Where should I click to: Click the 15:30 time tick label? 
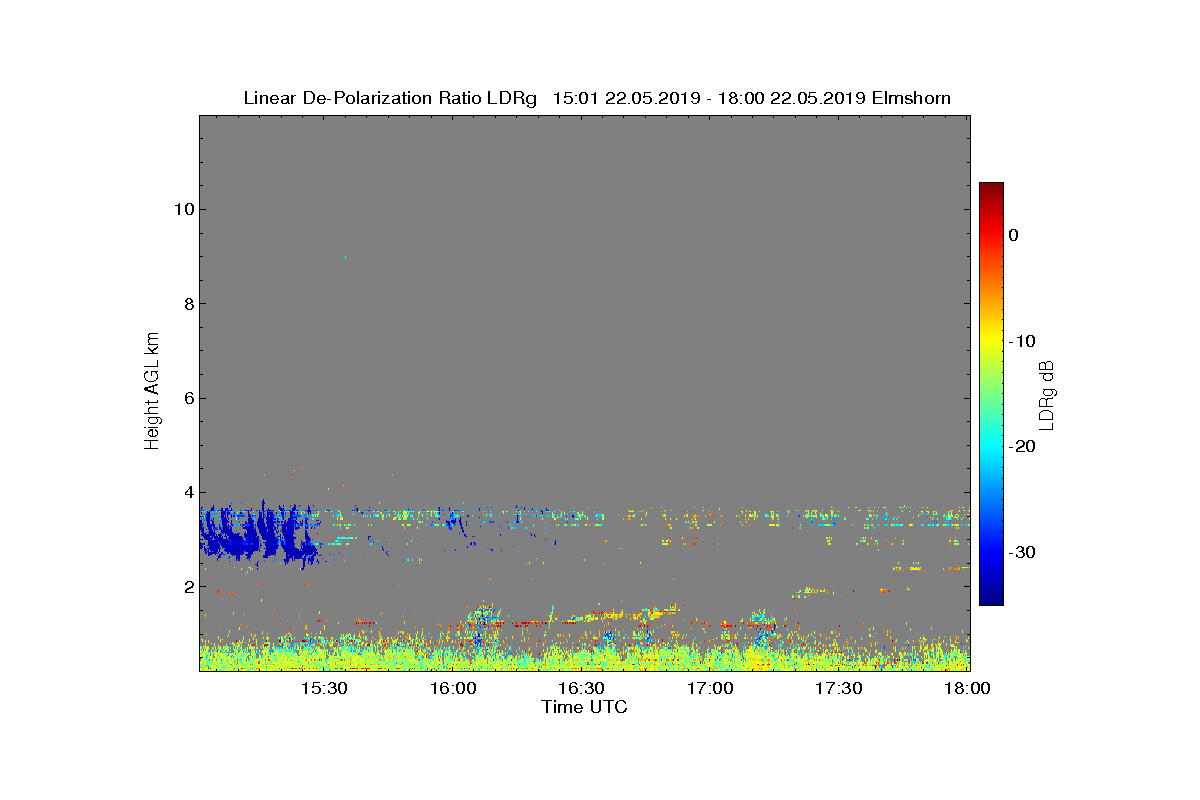[x=325, y=689]
